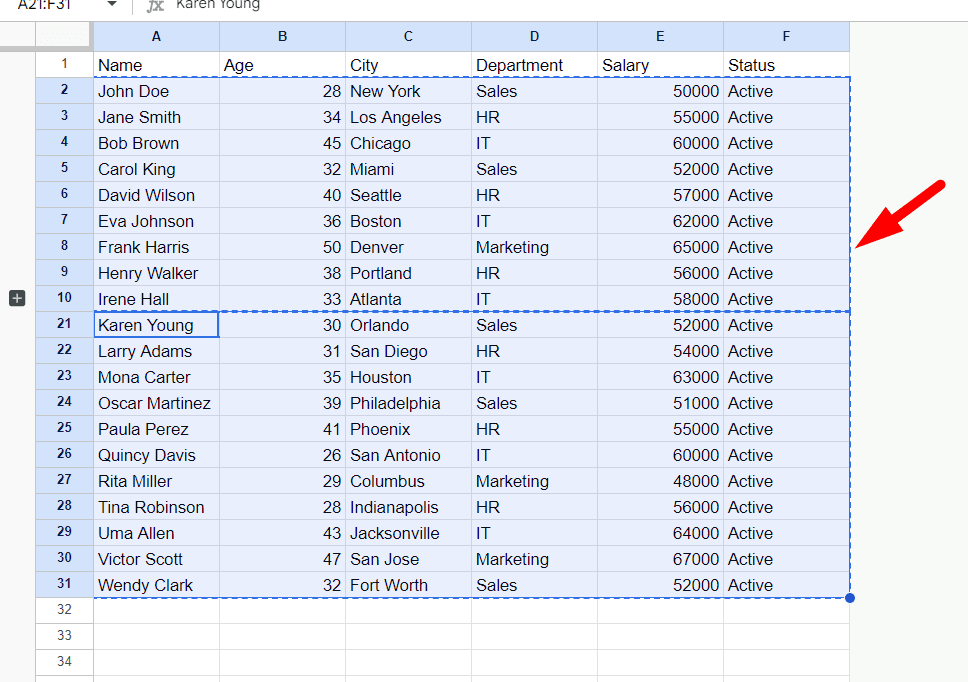Select column E header labeled Salary column
Viewport: 968px width, 682px height.
tap(660, 36)
